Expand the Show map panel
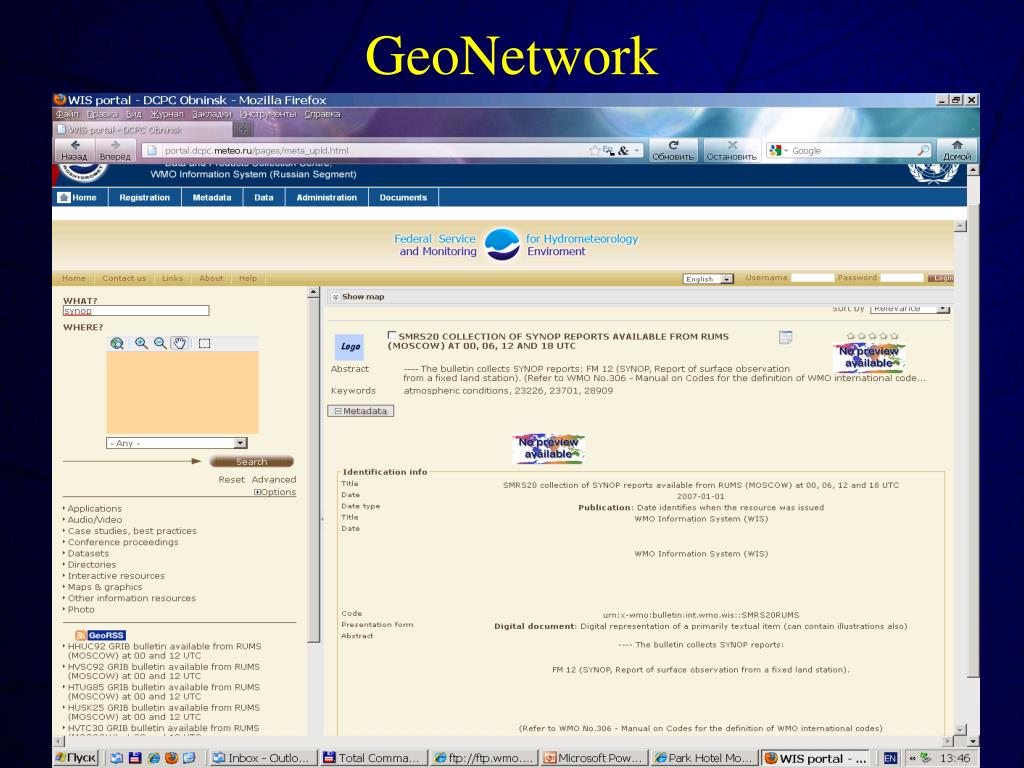This screenshot has height=768, width=1024. (x=358, y=296)
